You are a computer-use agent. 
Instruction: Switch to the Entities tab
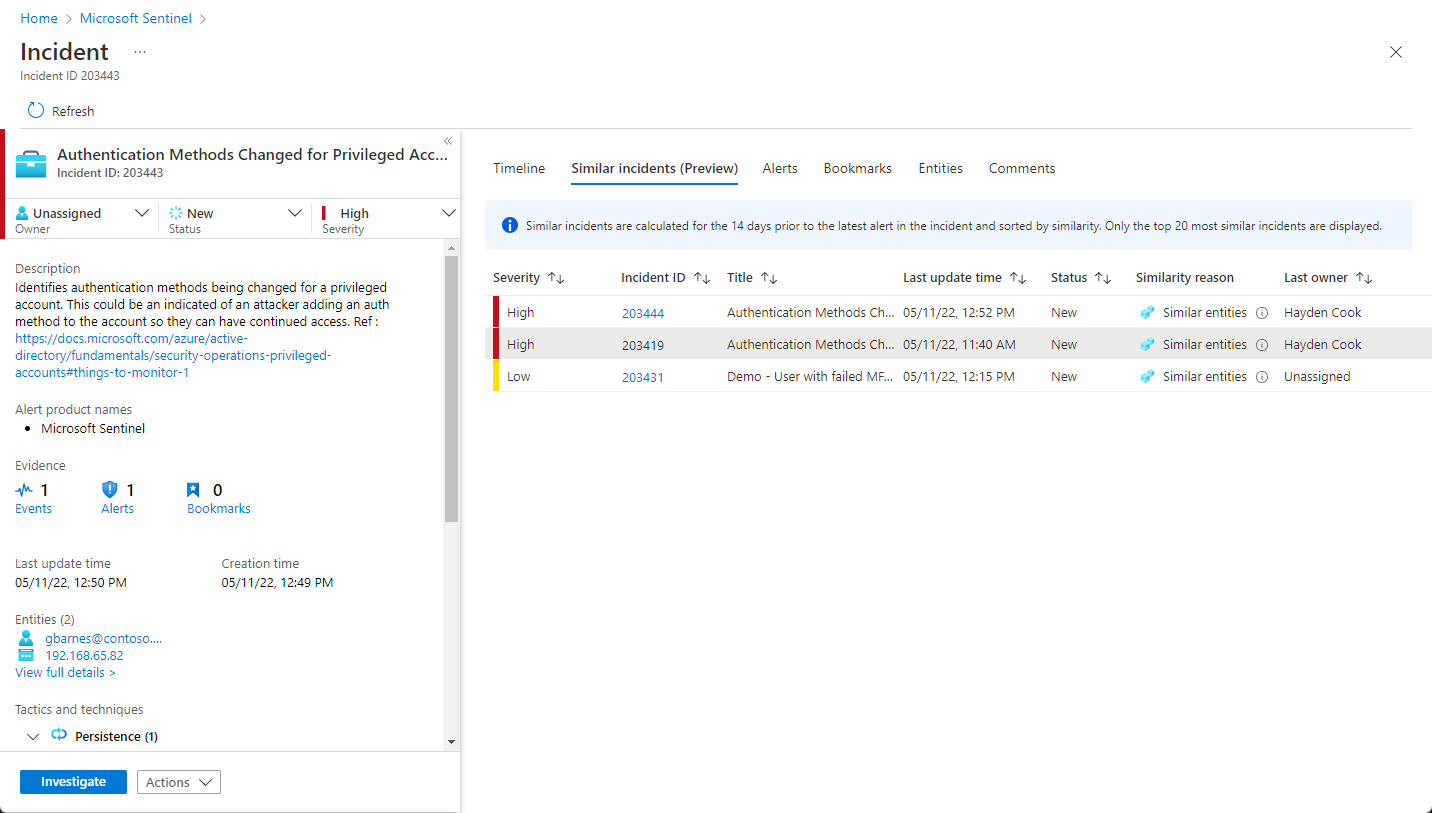click(941, 168)
